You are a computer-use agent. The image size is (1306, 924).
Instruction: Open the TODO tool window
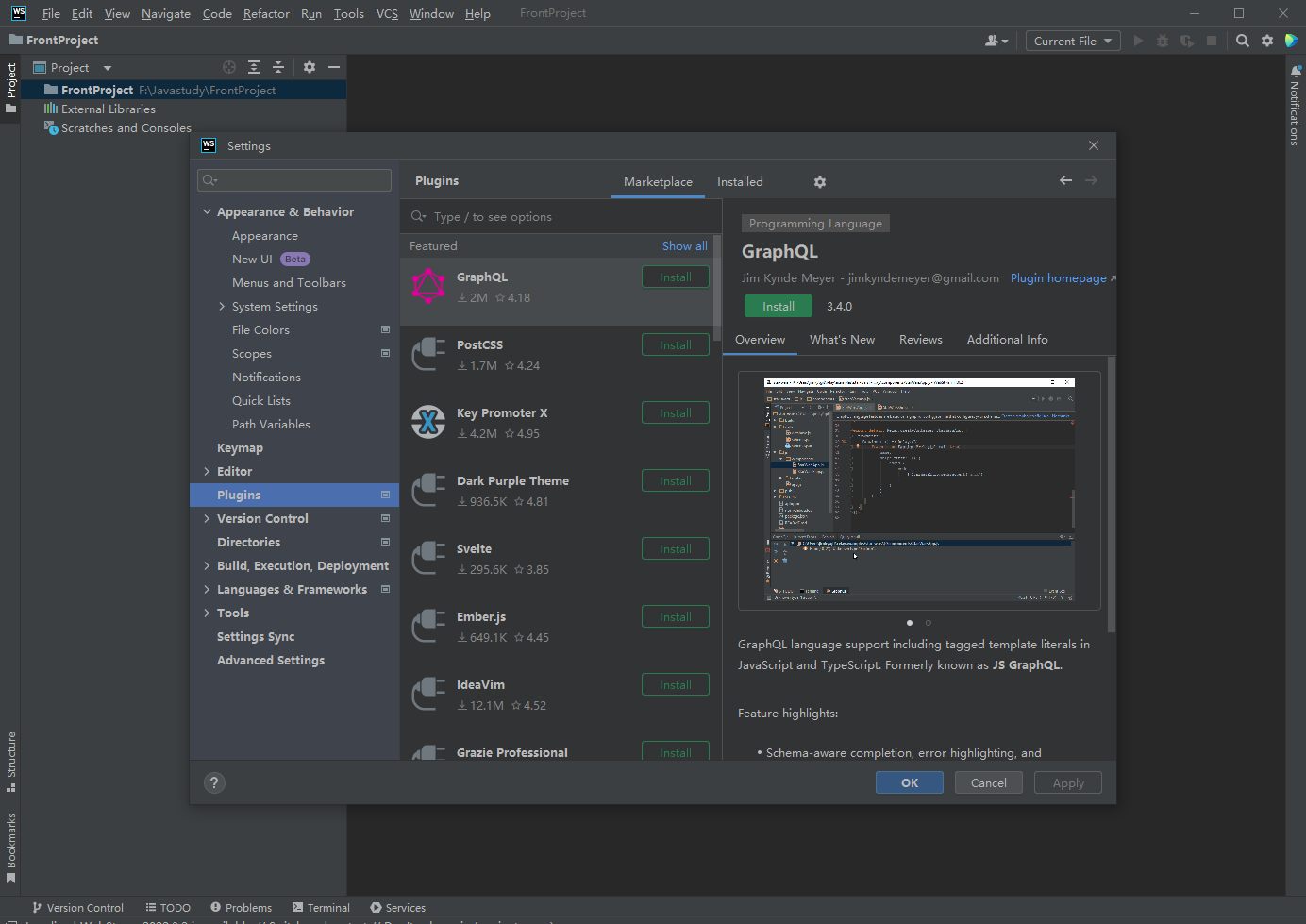(x=168, y=908)
